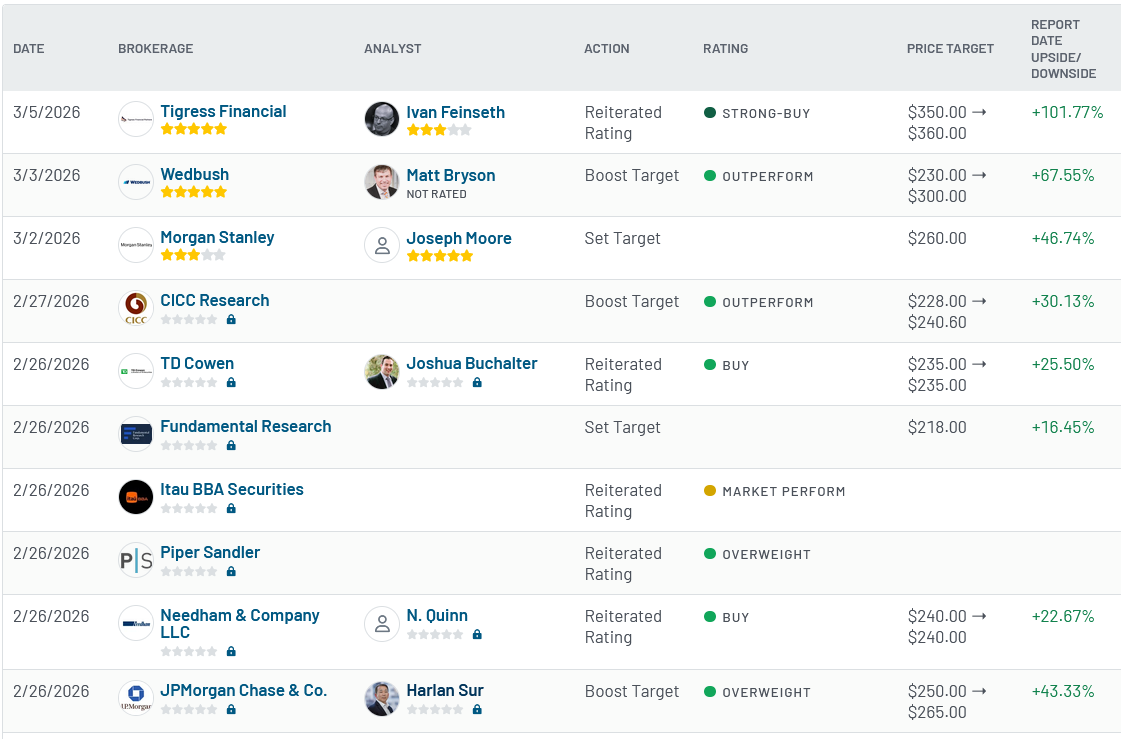Click the lock icon beside N. Quinn's rating
This screenshot has width=1121, height=739.
pos(477,634)
